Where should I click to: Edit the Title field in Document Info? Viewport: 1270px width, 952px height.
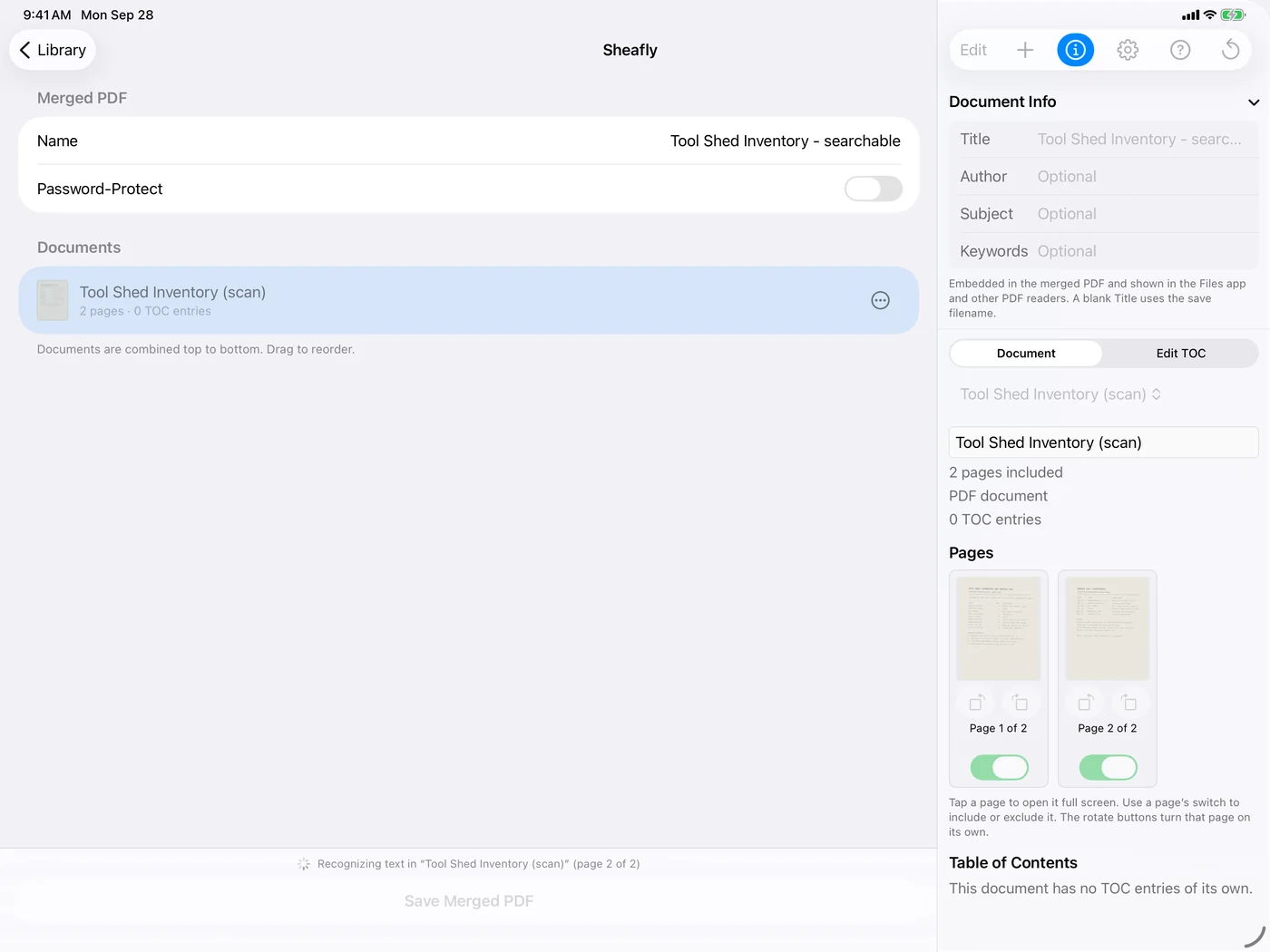pos(1104,139)
